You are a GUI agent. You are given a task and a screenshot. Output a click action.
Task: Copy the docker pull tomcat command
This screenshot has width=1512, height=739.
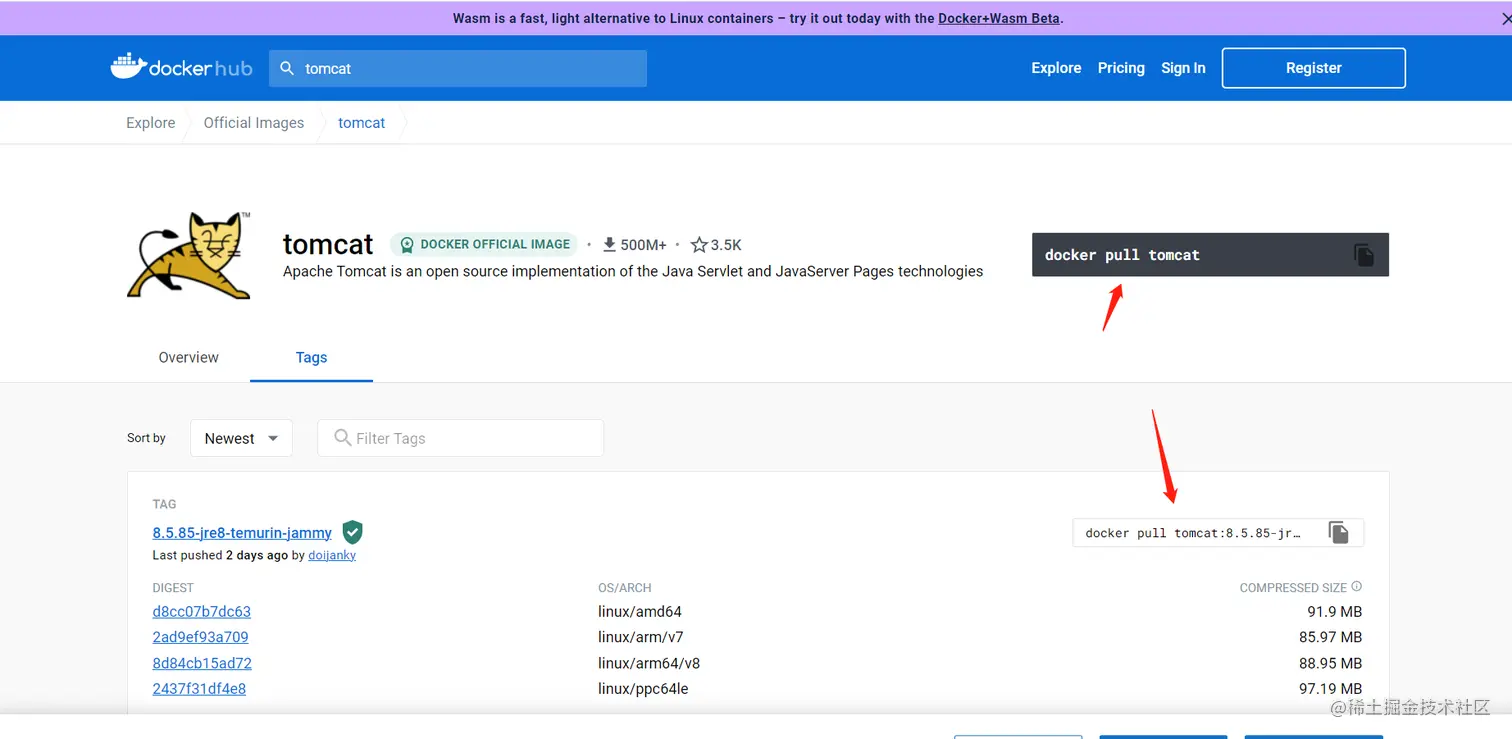tap(1364, 255)
